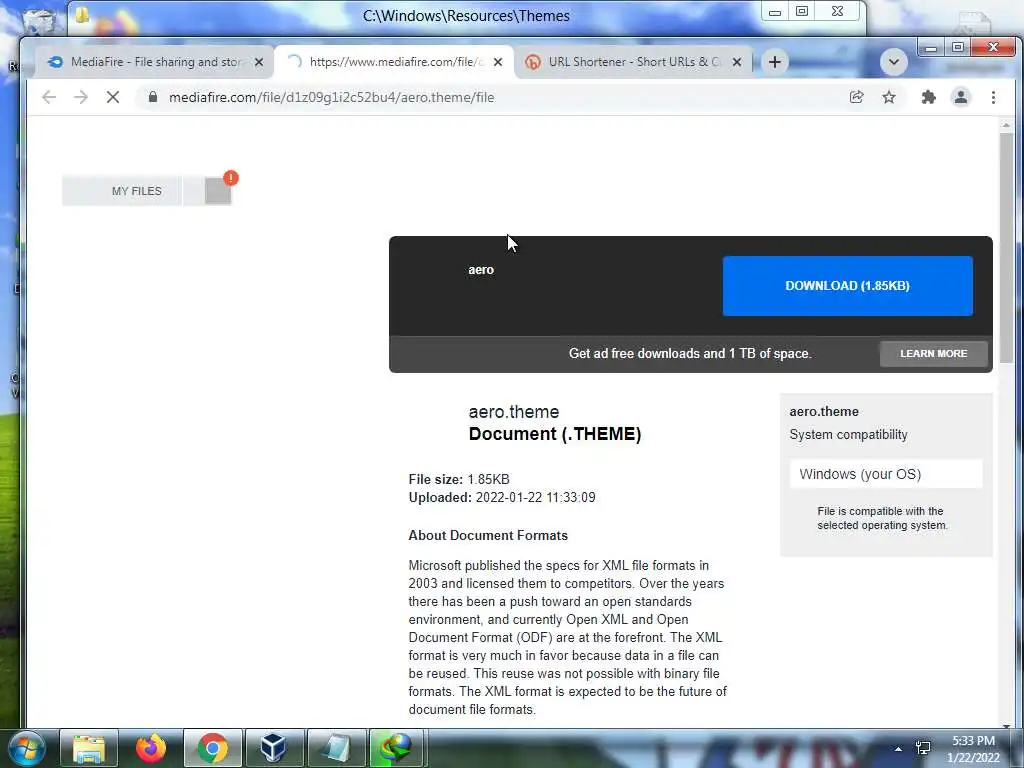Screen dimensions: 1024x768
Task: Open the Chrome profile avatar
Action: point(961,97)
